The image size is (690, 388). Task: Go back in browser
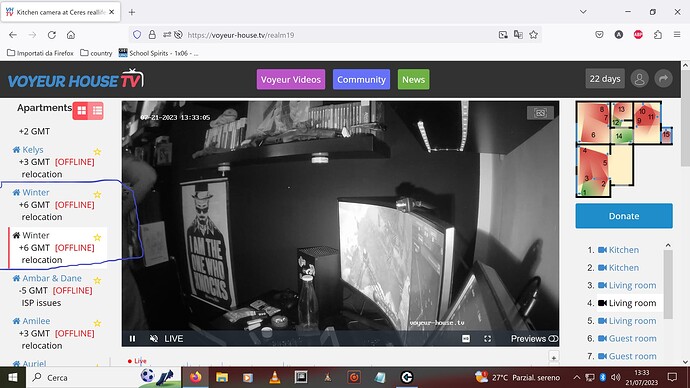(13, 35)
